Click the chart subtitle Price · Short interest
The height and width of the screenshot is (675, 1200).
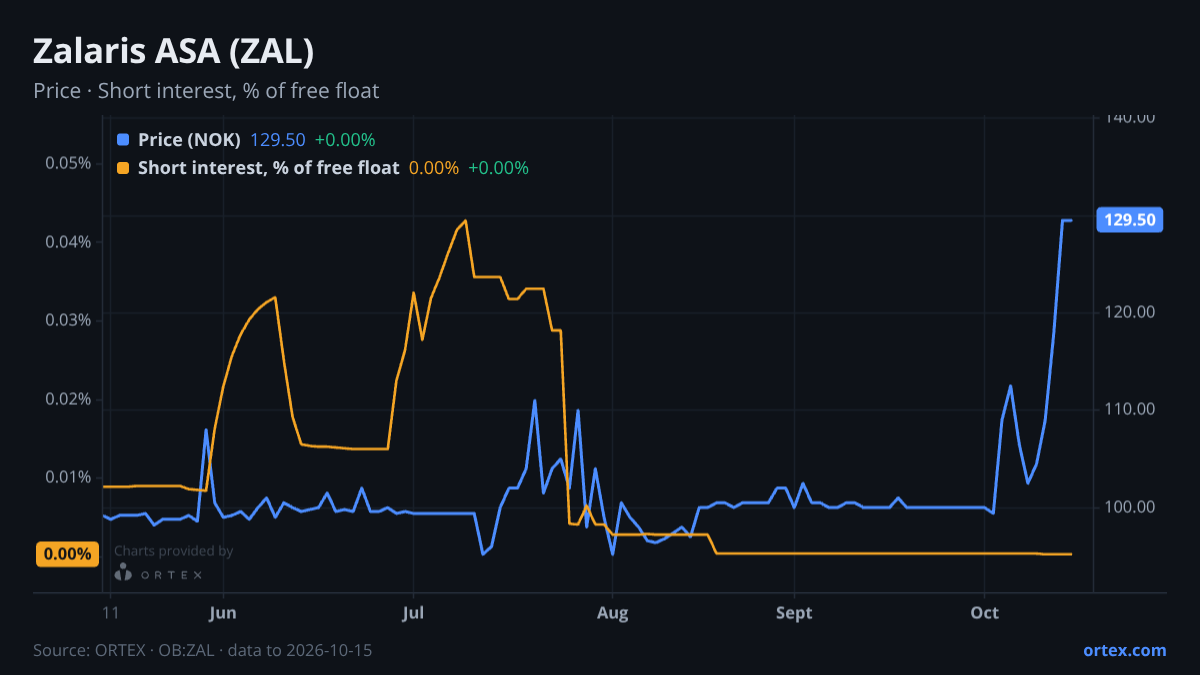[x=206, y=91]
